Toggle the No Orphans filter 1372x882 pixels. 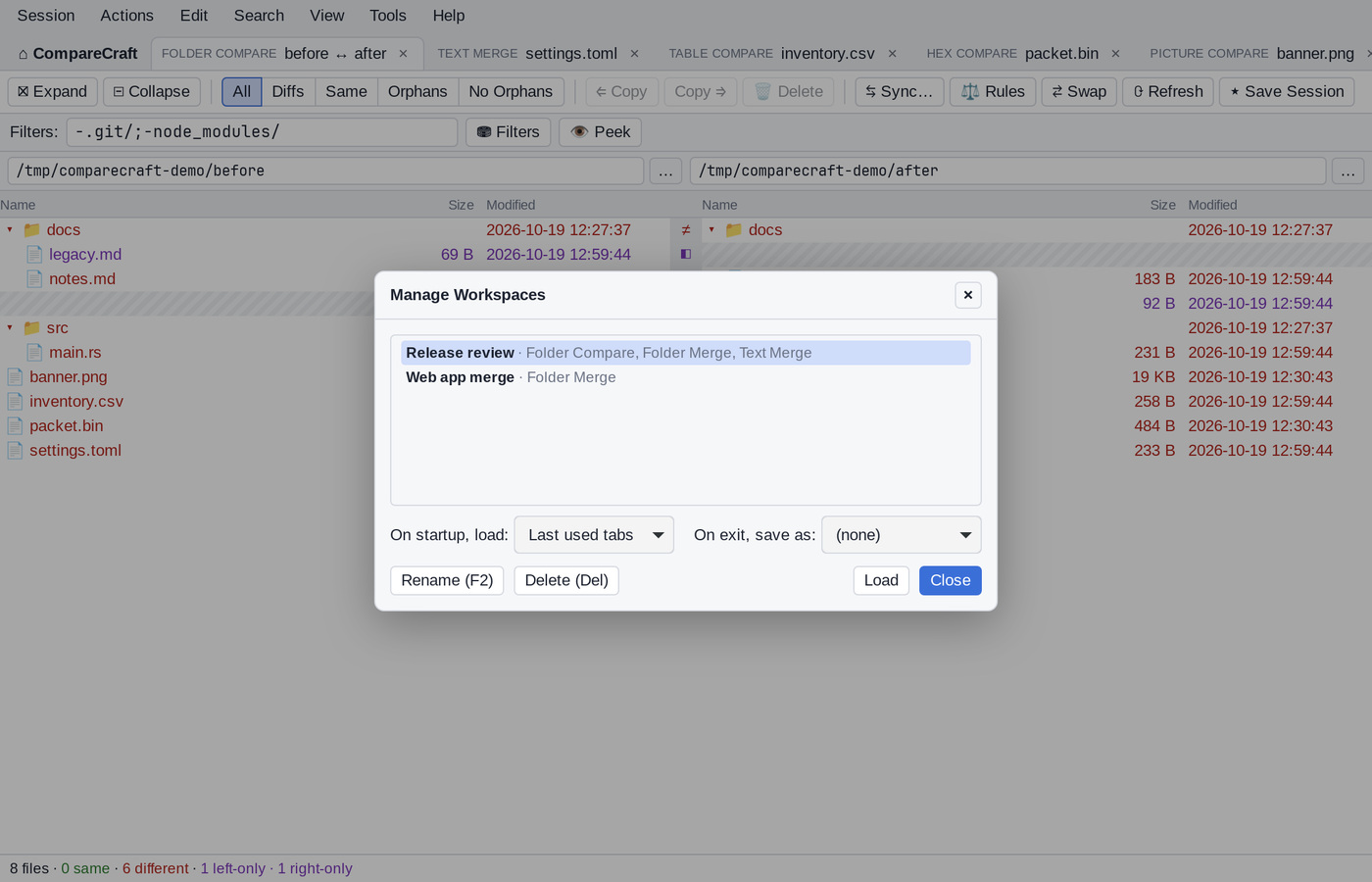coord(511,91)
